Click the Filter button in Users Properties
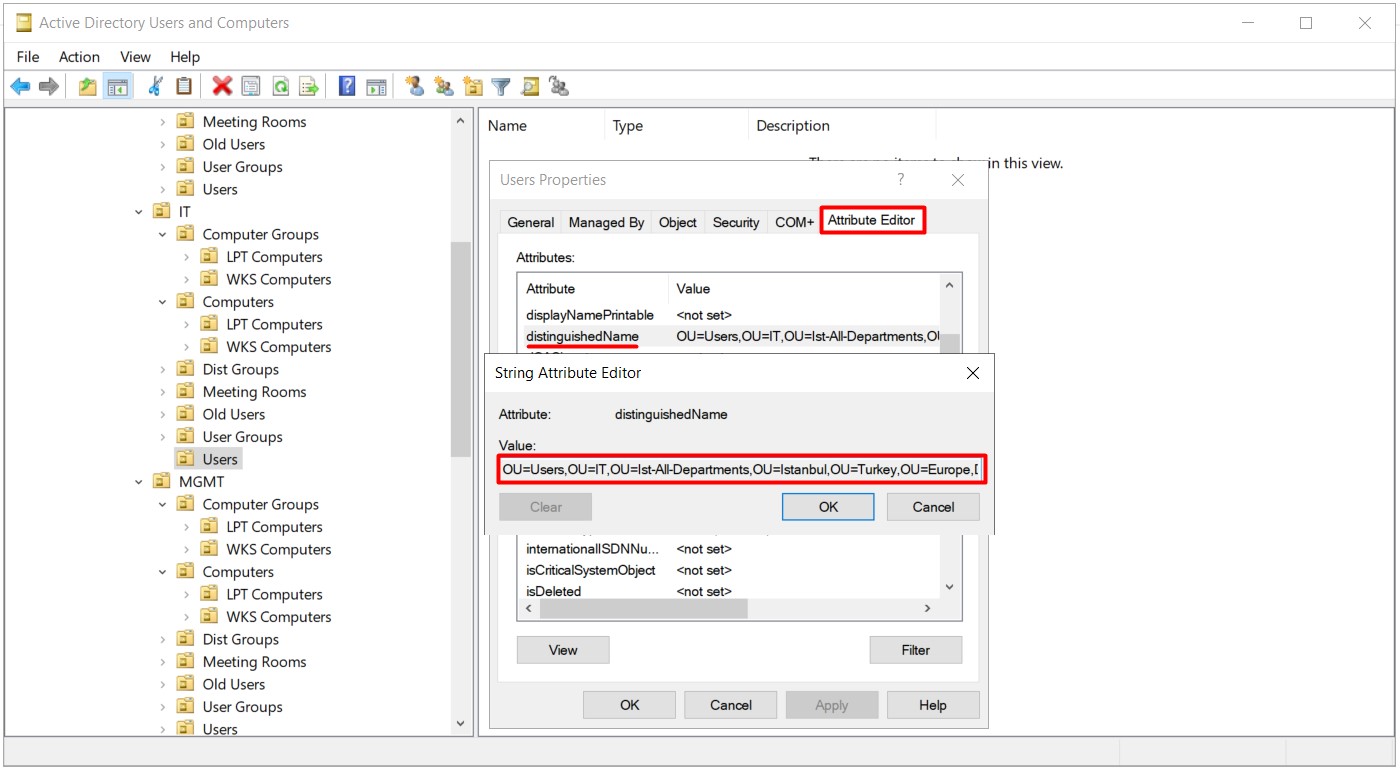Screen dimensions: 1400x770 coord(916,650)
